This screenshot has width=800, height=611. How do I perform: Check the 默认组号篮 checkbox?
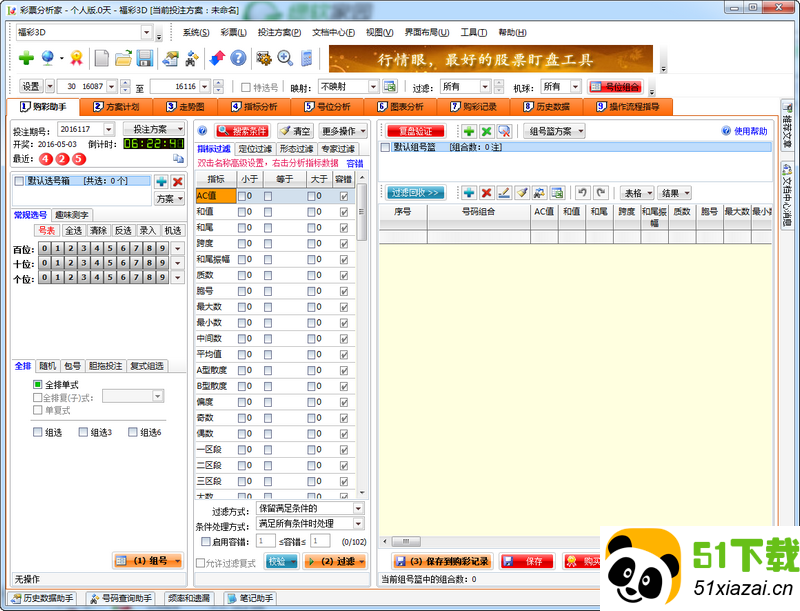[x=387, y=147]
